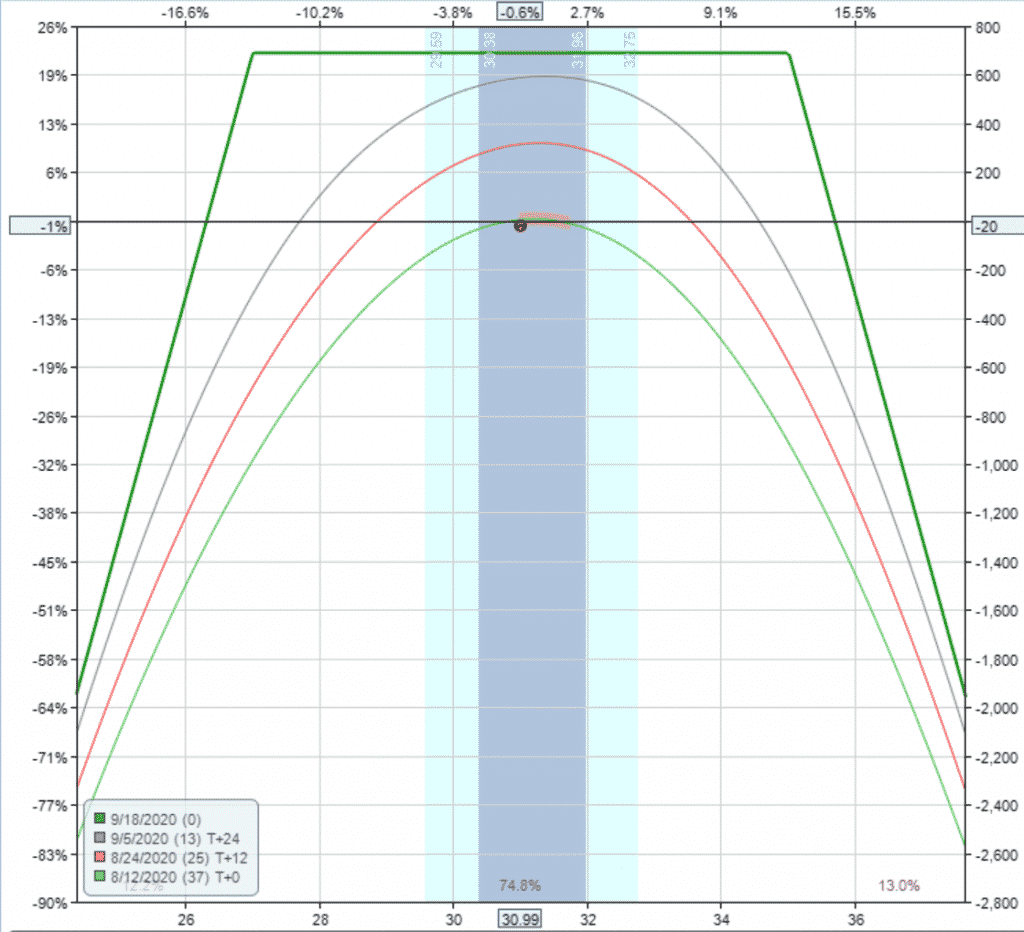The height and width of the screenshot is (932, 1024).
Task: Click the dark blue one standard deviation band
Action: click(x=532, y=522)
